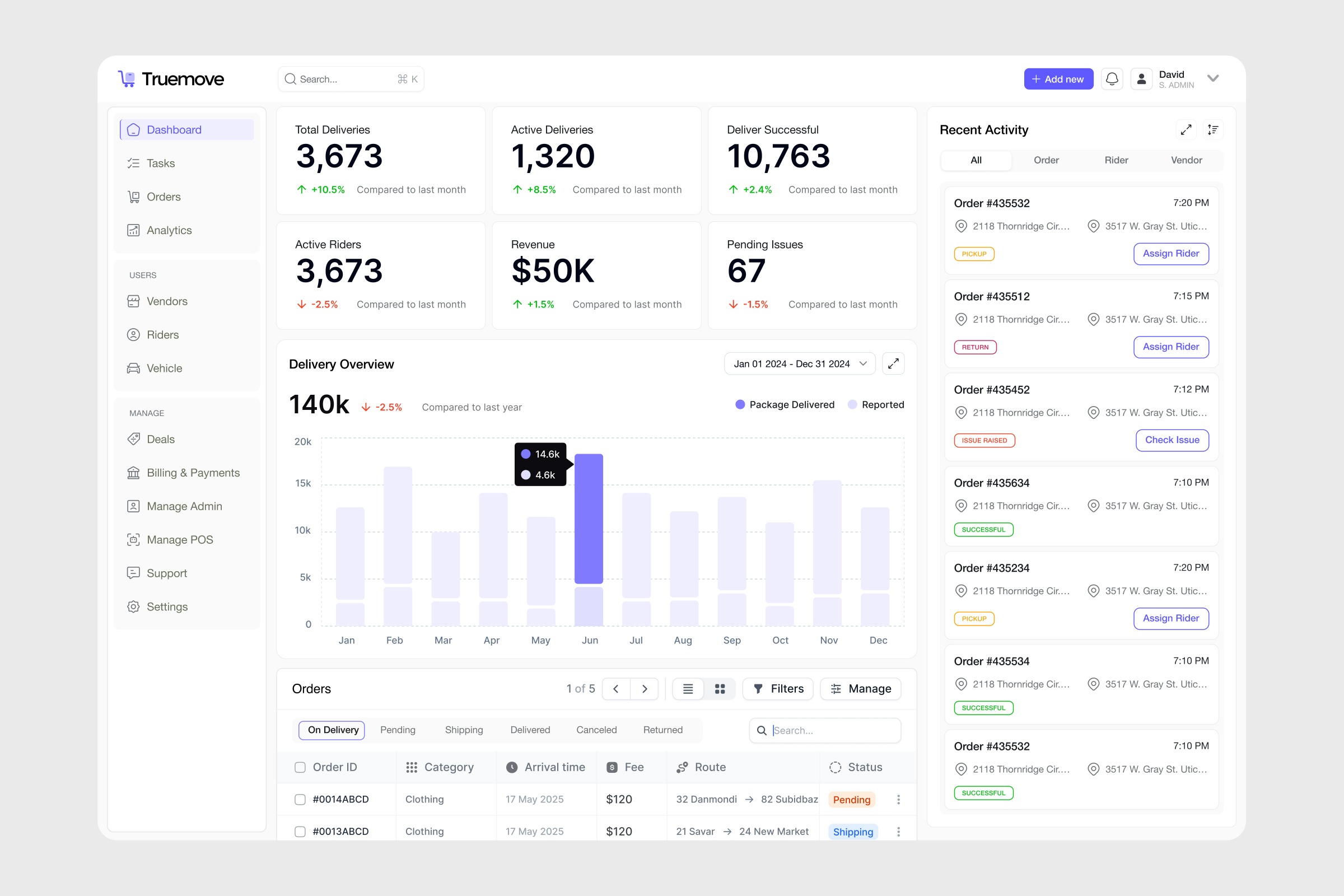
Task: Click Check Issue for order #435452
Action: 1172,440
